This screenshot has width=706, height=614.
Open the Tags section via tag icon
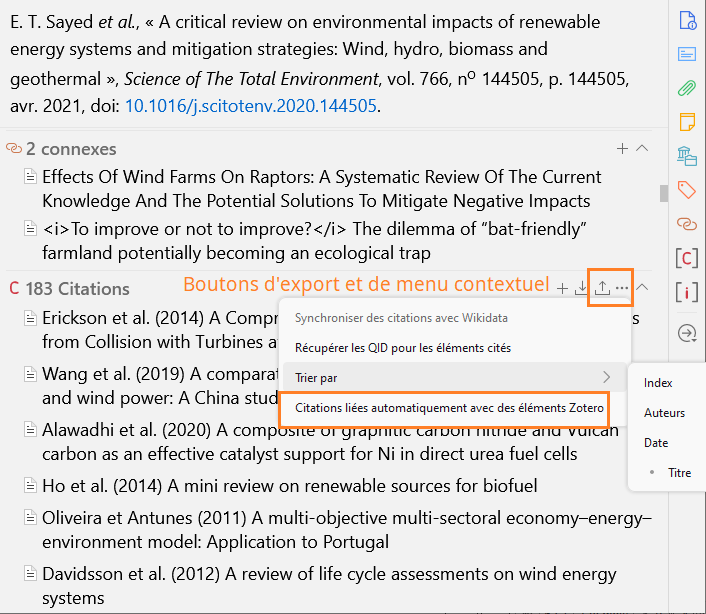pos(687,189)
